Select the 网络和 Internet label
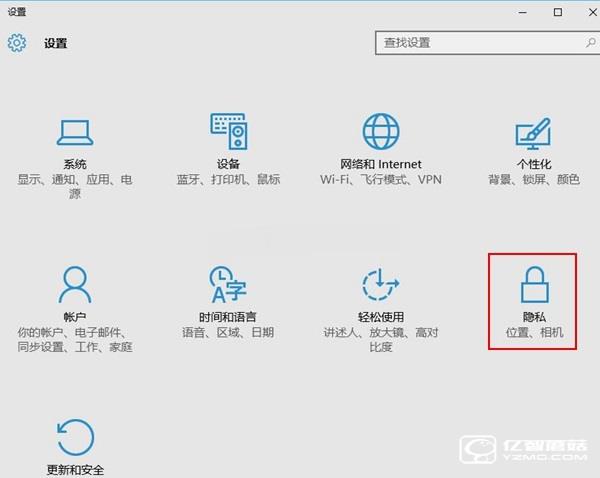This screenshot has height=478, width=600. pos(381,164)
